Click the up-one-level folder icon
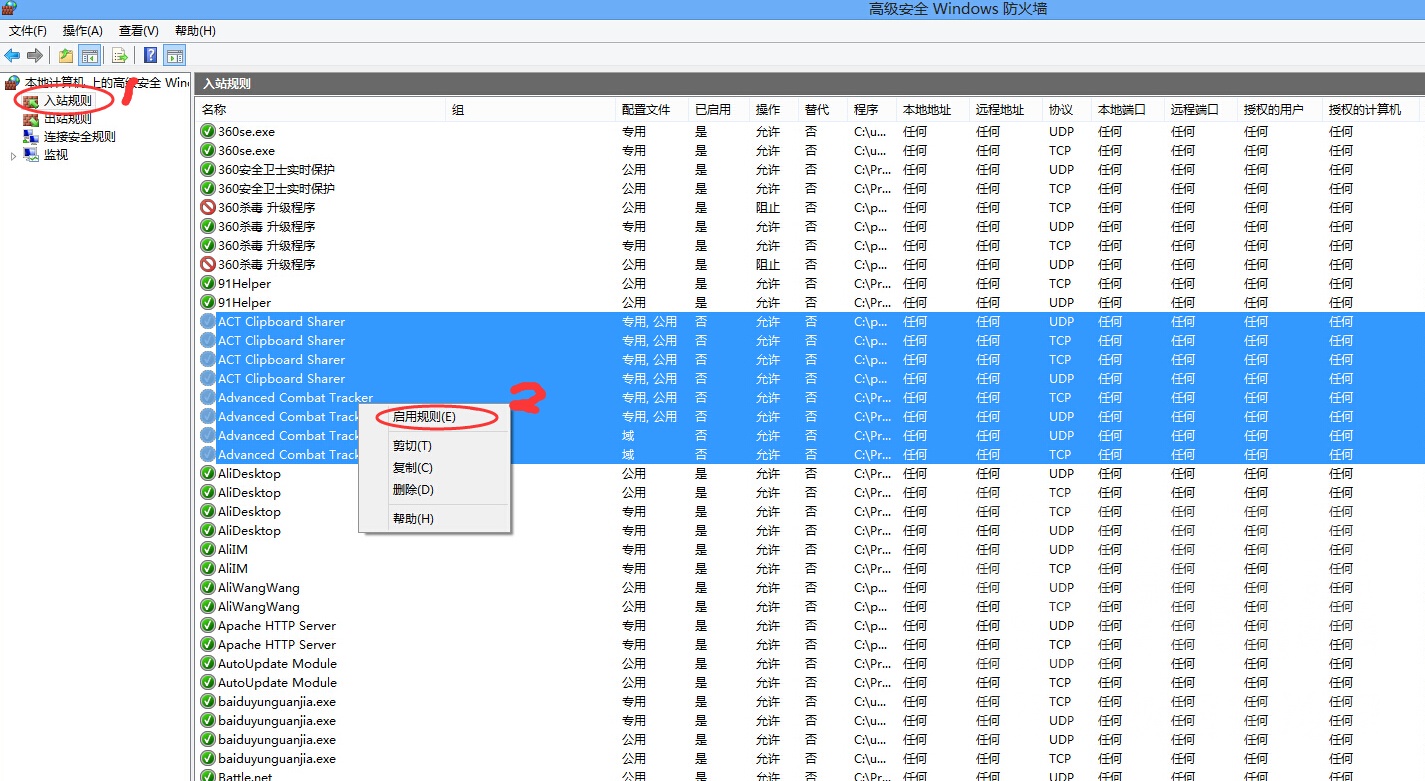1425x781 pixels. click(x=66, y=55)
